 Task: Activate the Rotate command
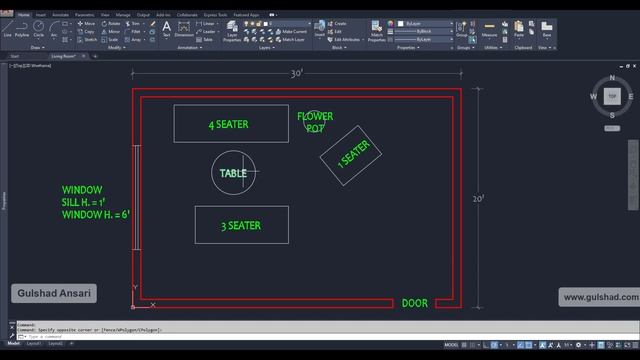111,24
